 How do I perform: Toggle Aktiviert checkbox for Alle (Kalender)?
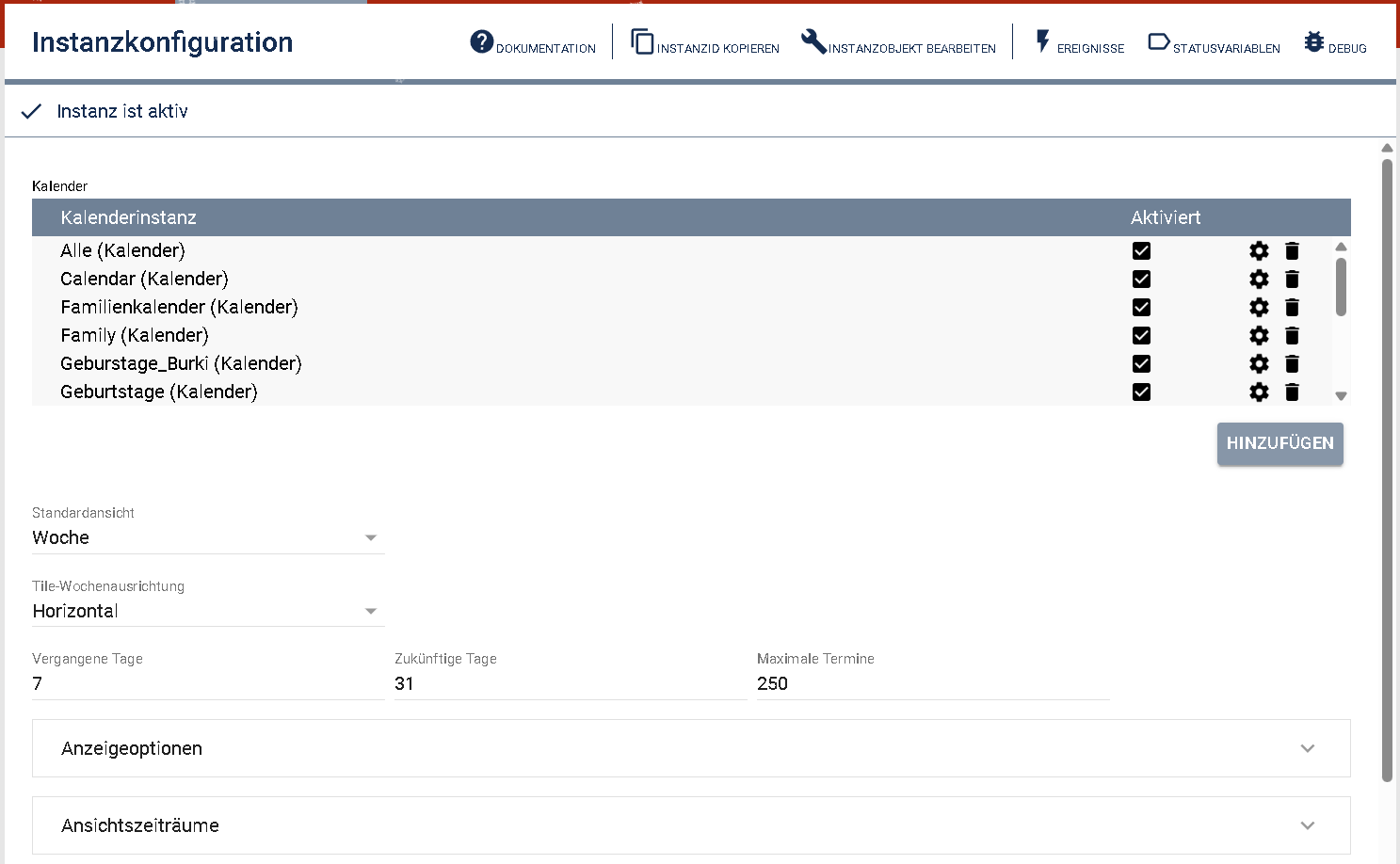(x=1141, y=251)
